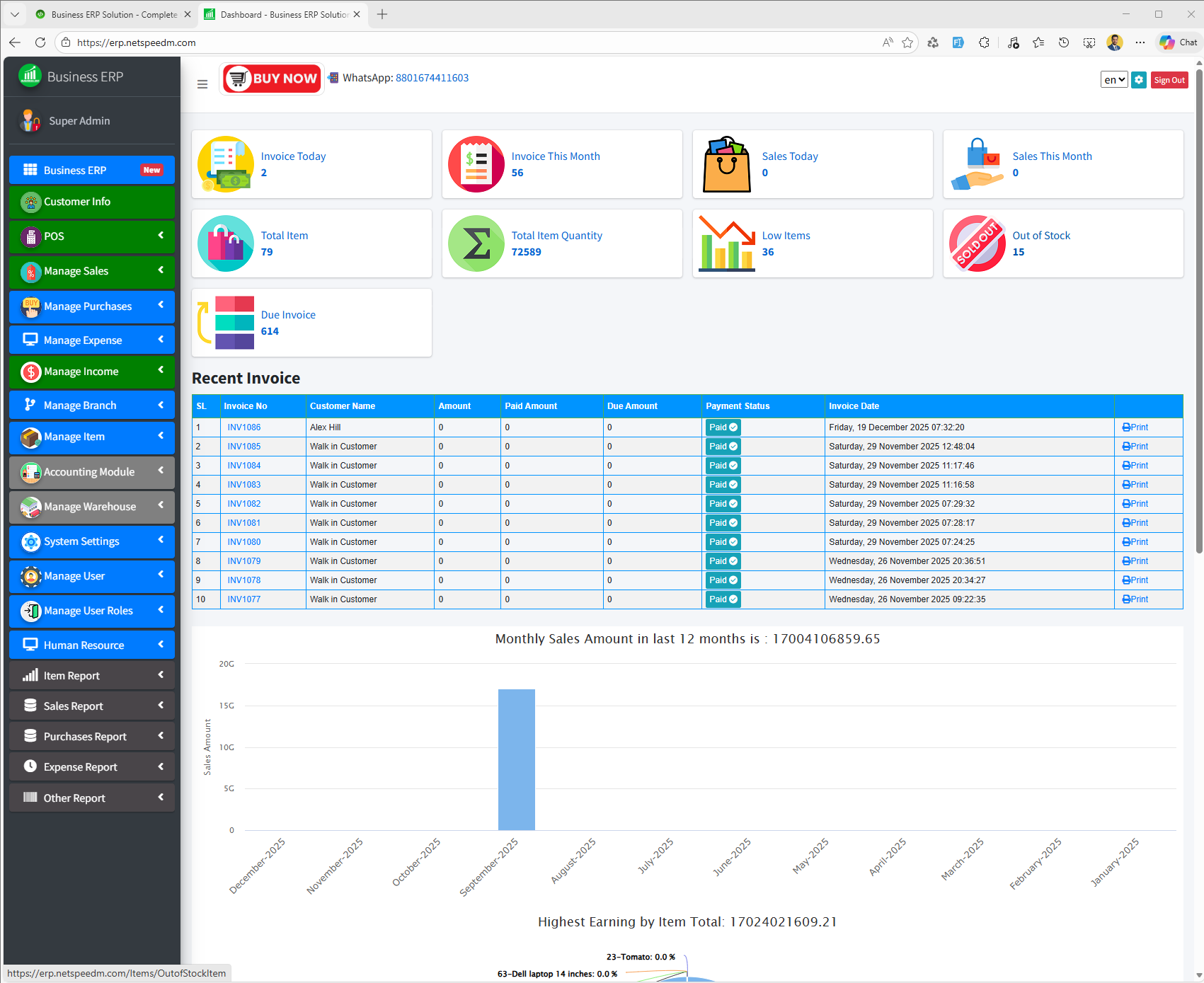Collapse the sidebar using the hamburger icon

tap(202, 84)
